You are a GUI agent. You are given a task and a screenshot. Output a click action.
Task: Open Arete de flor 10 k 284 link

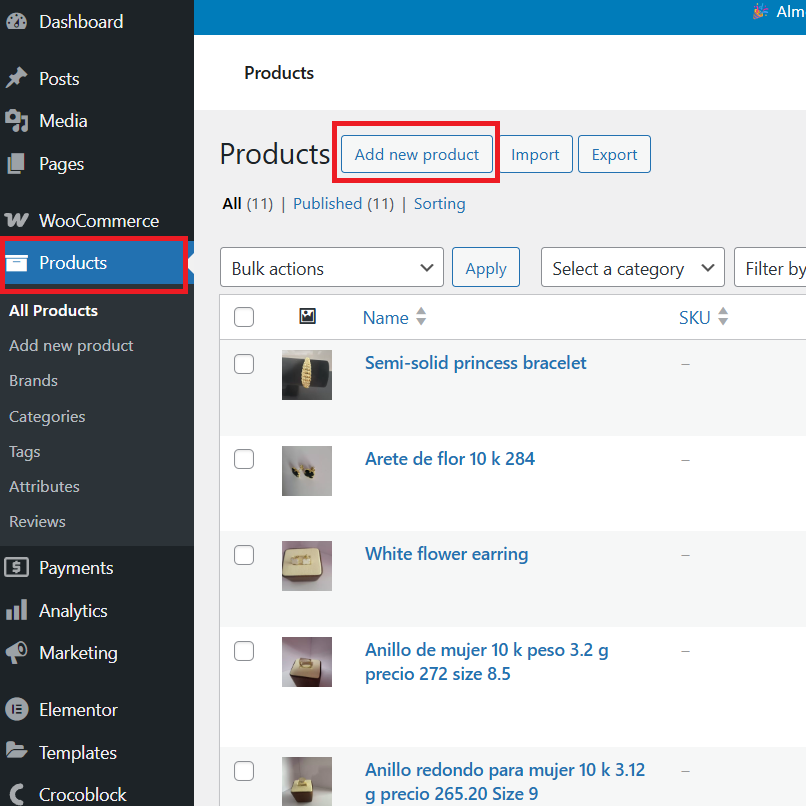[x=450, y=459]
